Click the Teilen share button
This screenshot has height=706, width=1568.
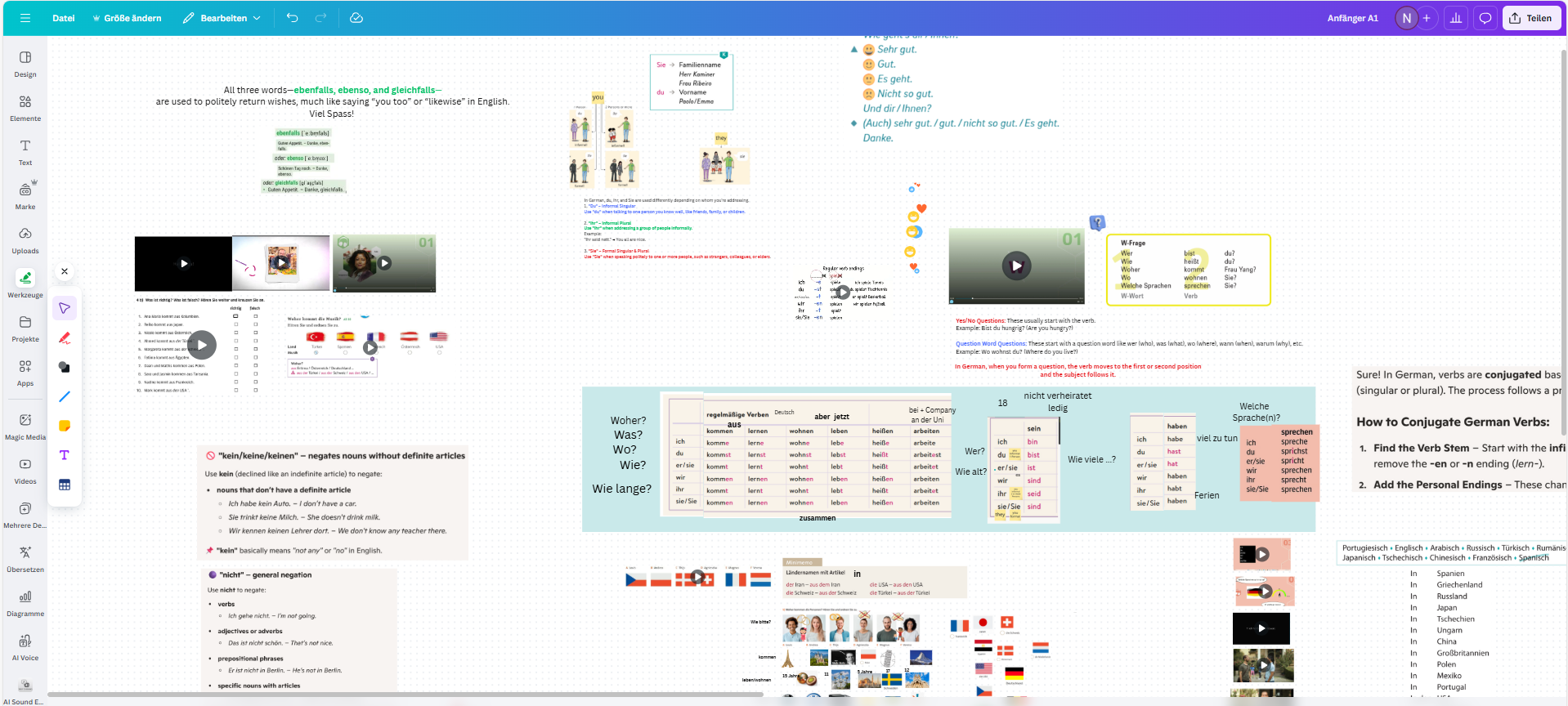coord(1530,18)
